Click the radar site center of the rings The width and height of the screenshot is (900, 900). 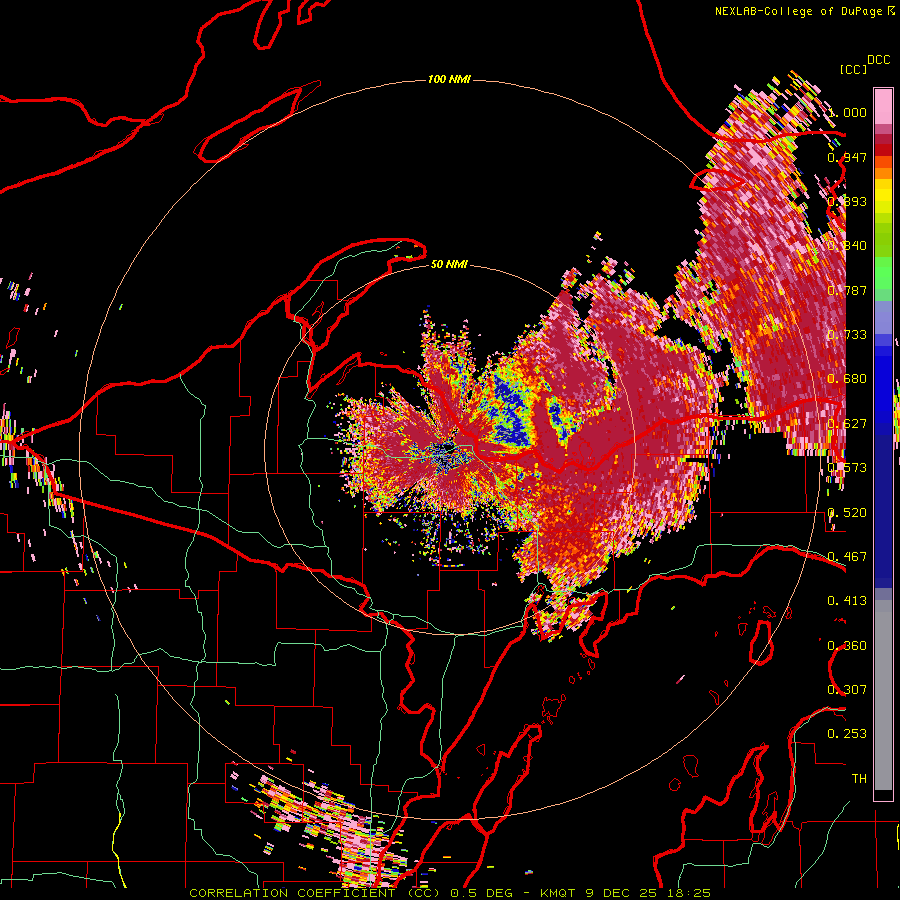coord(449,450)
